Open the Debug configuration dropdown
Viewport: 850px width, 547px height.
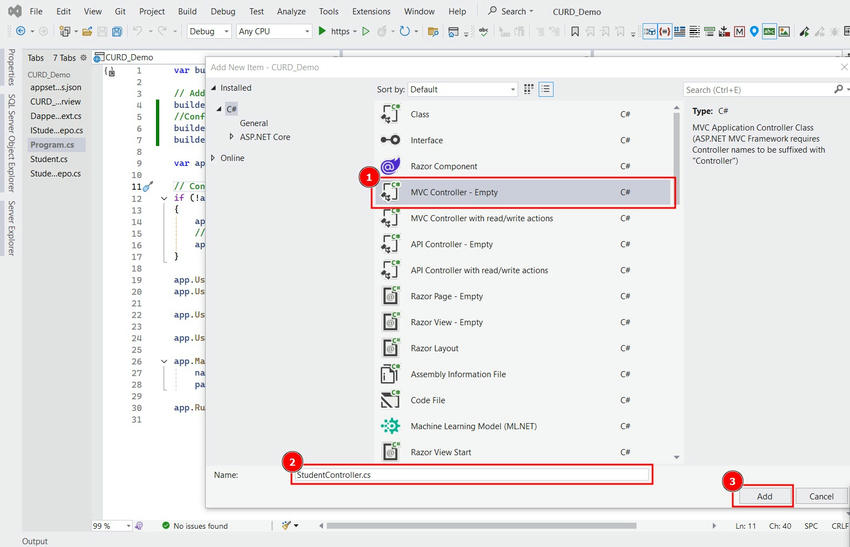209,31
